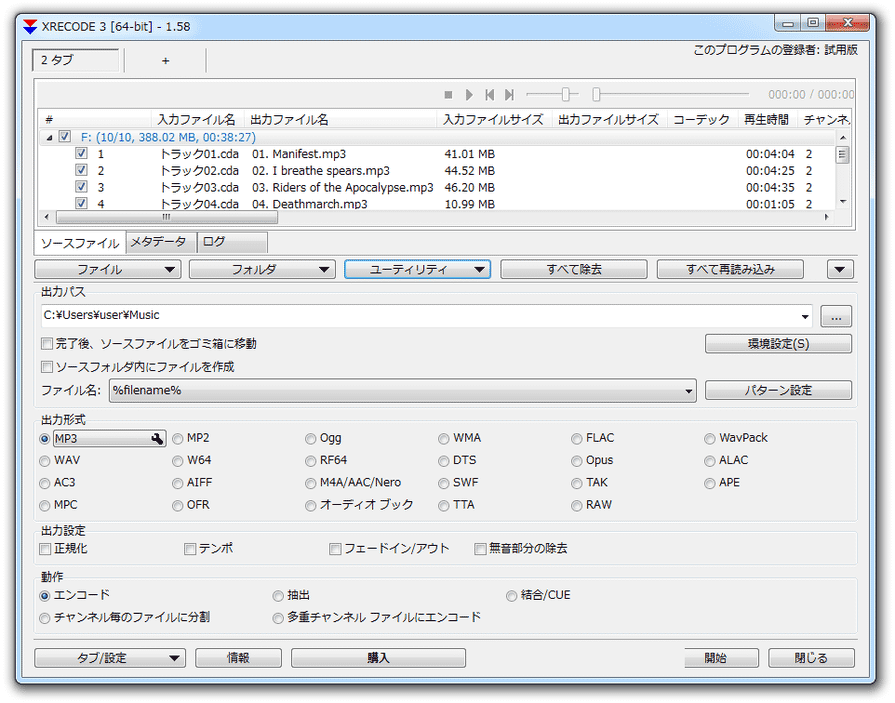Screen dimensions: 895x703
Task: Uncheck track 1 Manifest.mp3 checkbox
Action: (82, 153)
